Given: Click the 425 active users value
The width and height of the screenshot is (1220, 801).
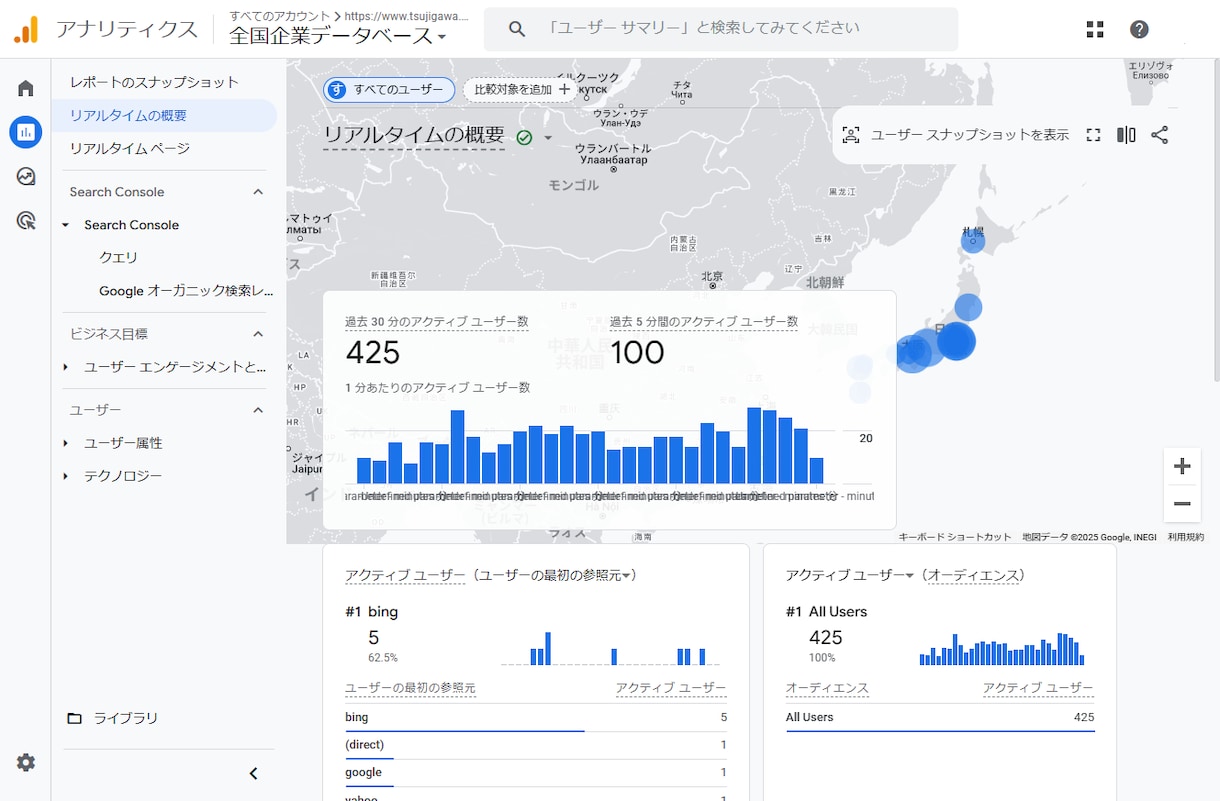Looking at the screenshot, I should [x=373, y=353].
